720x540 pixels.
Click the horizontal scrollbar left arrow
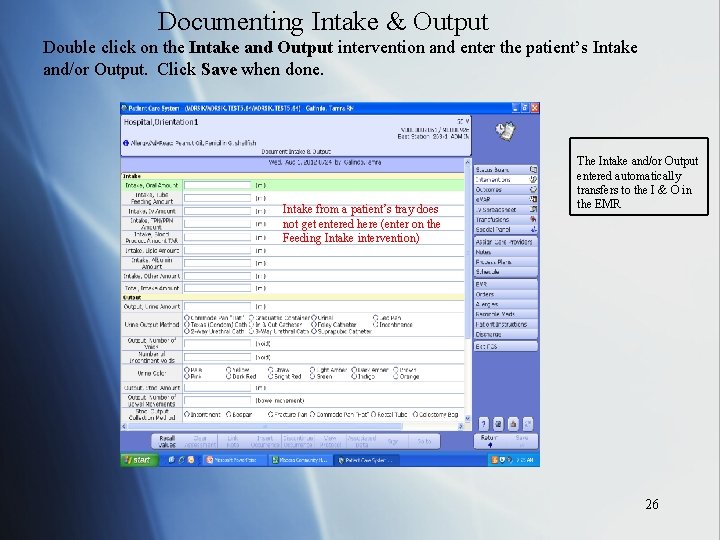(124, 427)
